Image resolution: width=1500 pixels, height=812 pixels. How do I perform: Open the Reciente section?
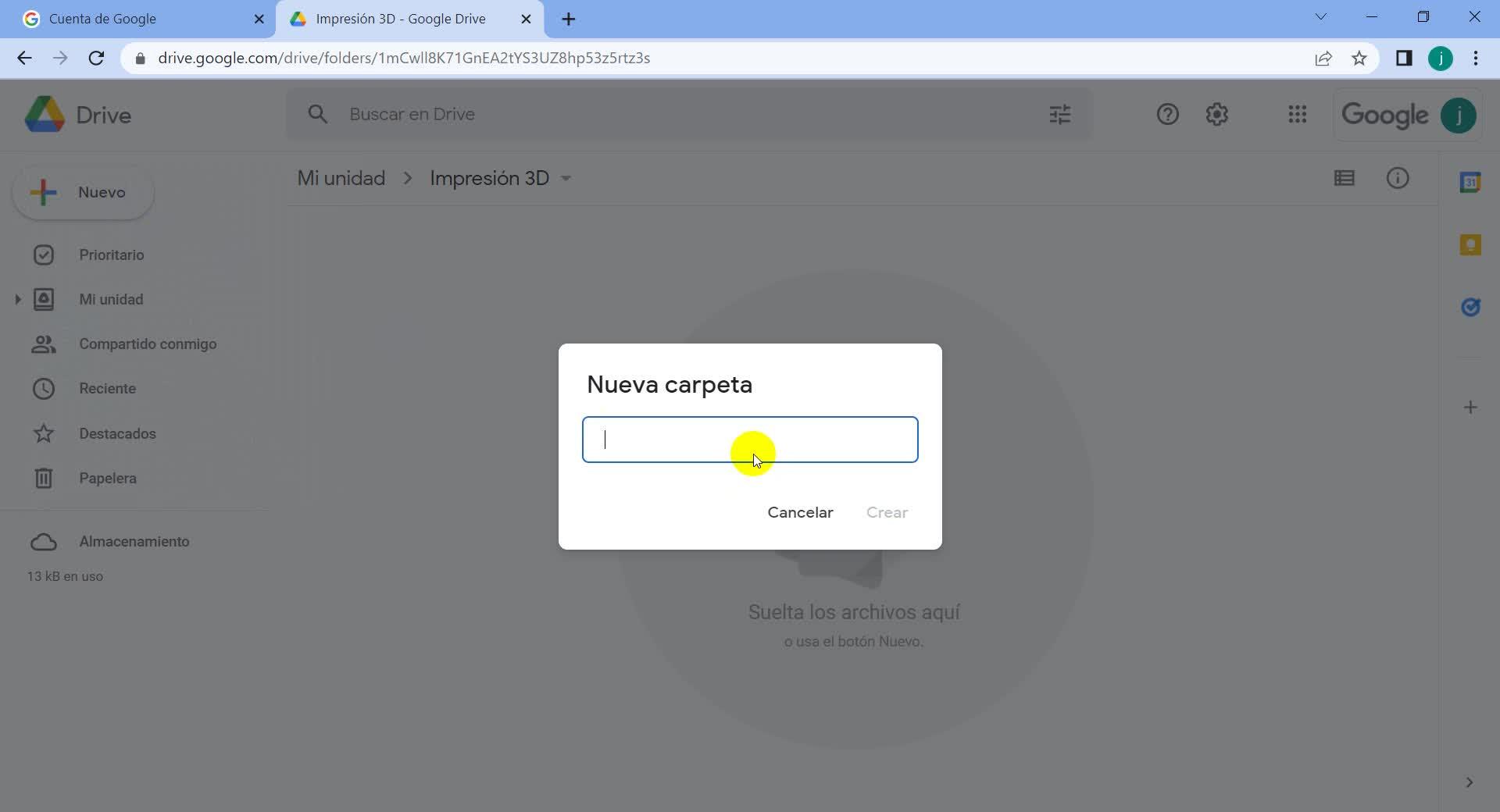tap(107, 389)
